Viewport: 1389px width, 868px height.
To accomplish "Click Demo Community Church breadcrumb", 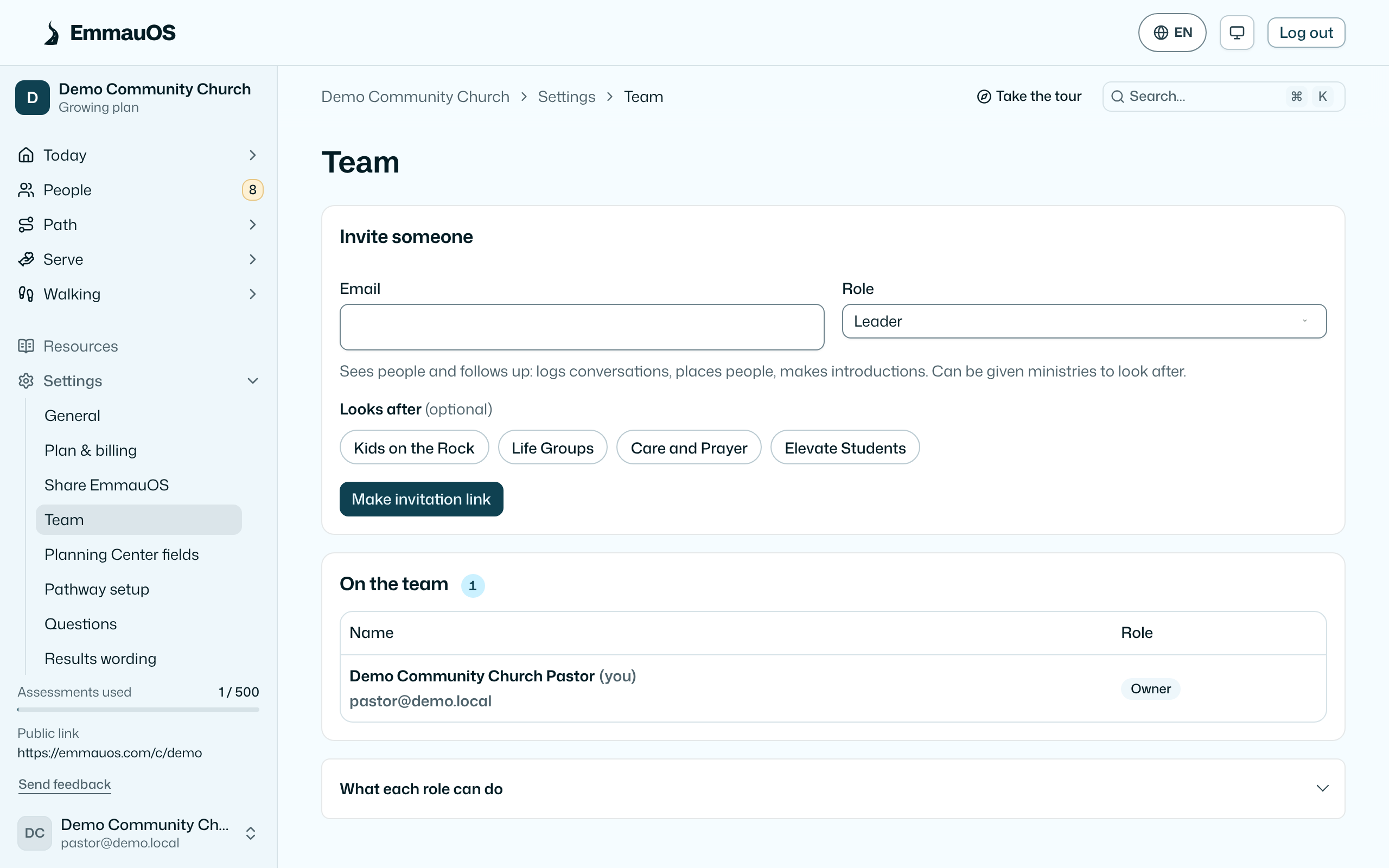I will coord(415,97).
